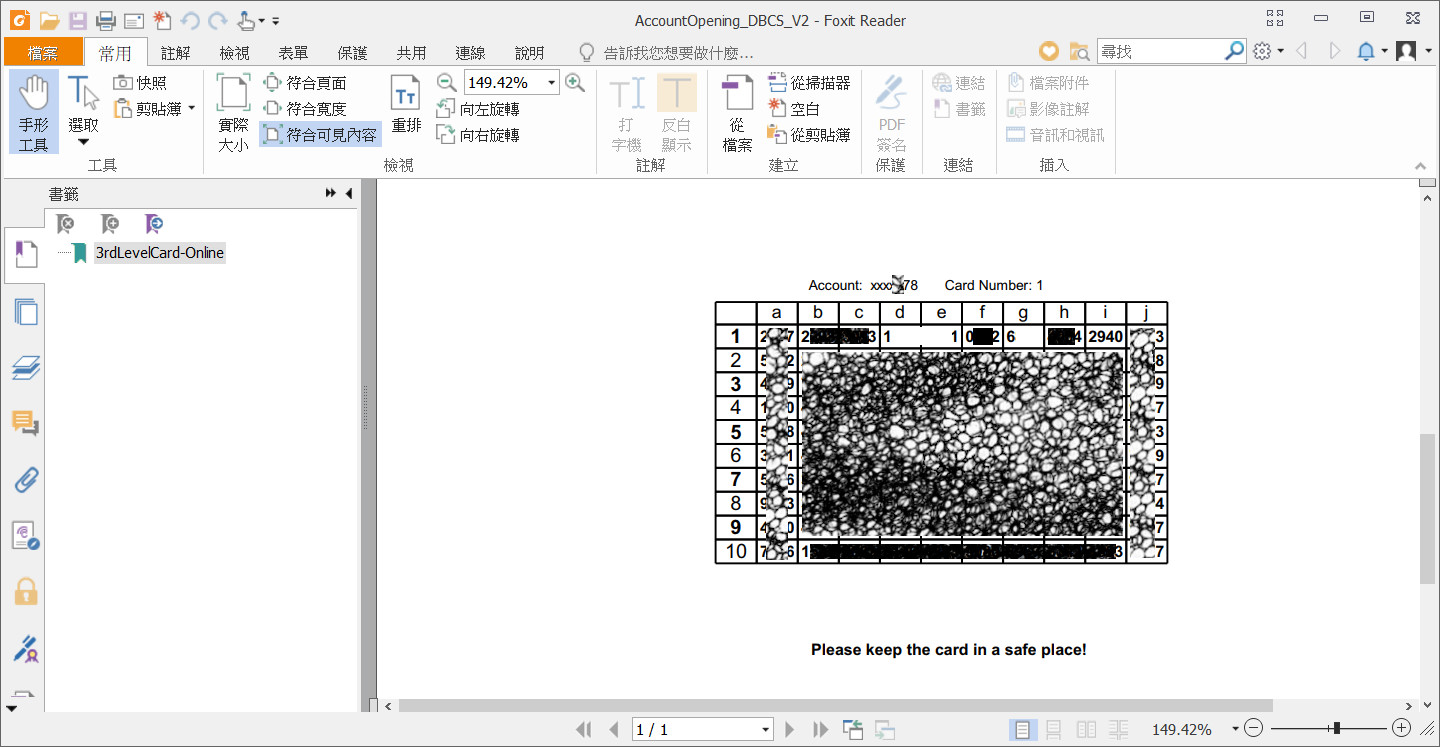Choose Fit Width (符合寬度) view
The image size is (1440, 747).
click(x=305, y=109)
